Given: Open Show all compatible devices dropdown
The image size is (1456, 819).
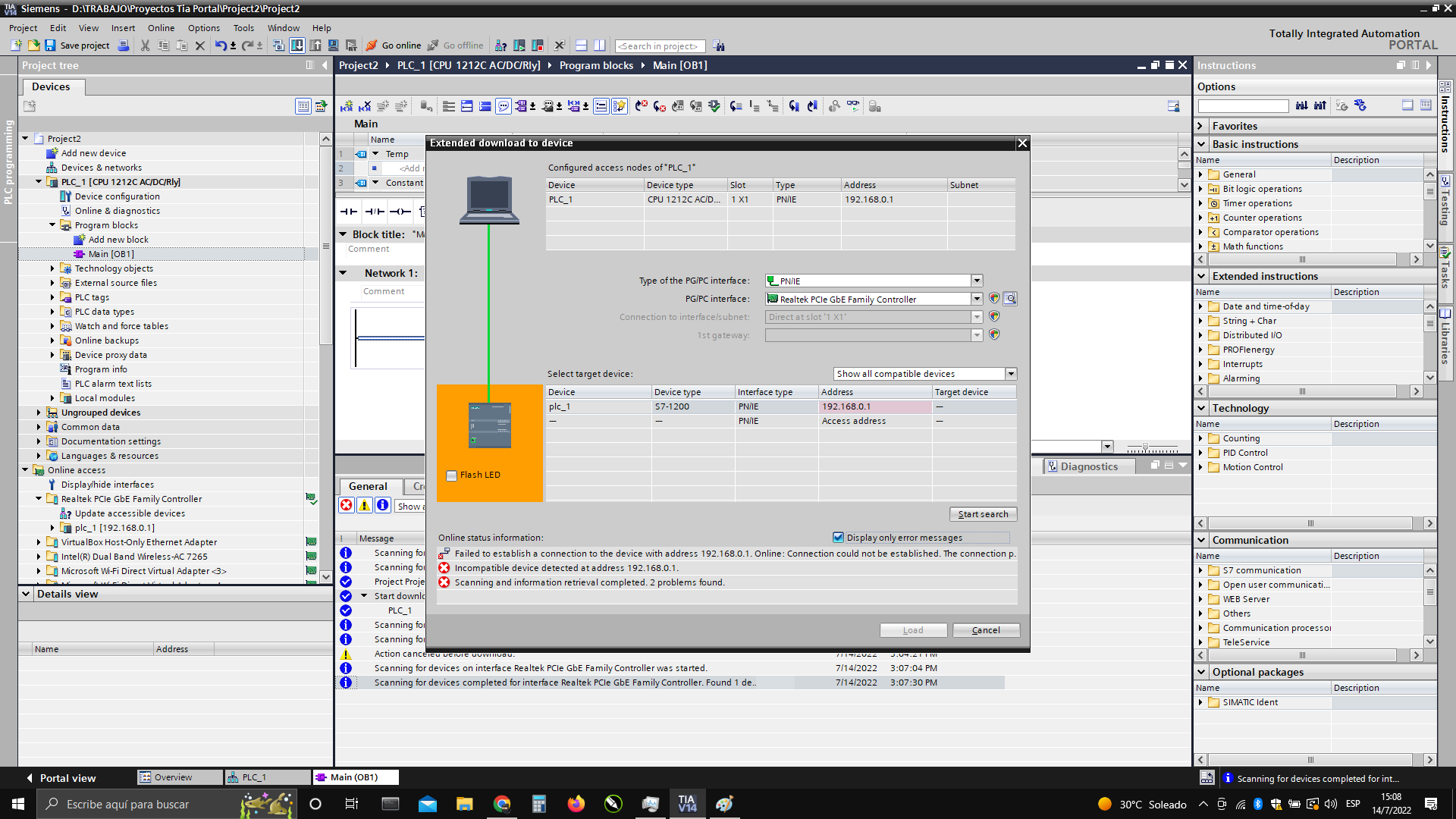Looking at the screenshot, I should point(1011,374).
